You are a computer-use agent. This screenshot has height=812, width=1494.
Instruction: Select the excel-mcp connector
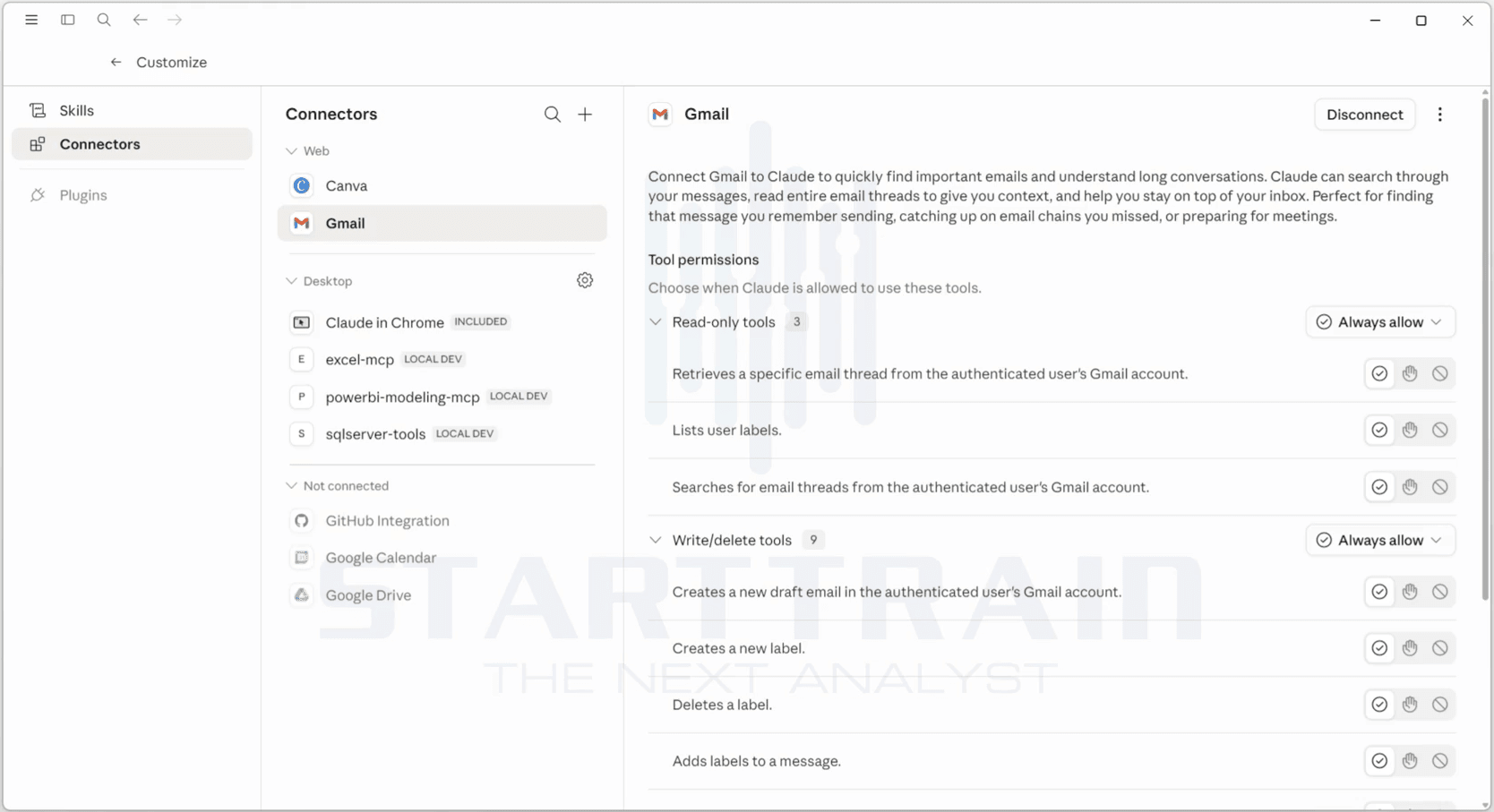[442, 359]
